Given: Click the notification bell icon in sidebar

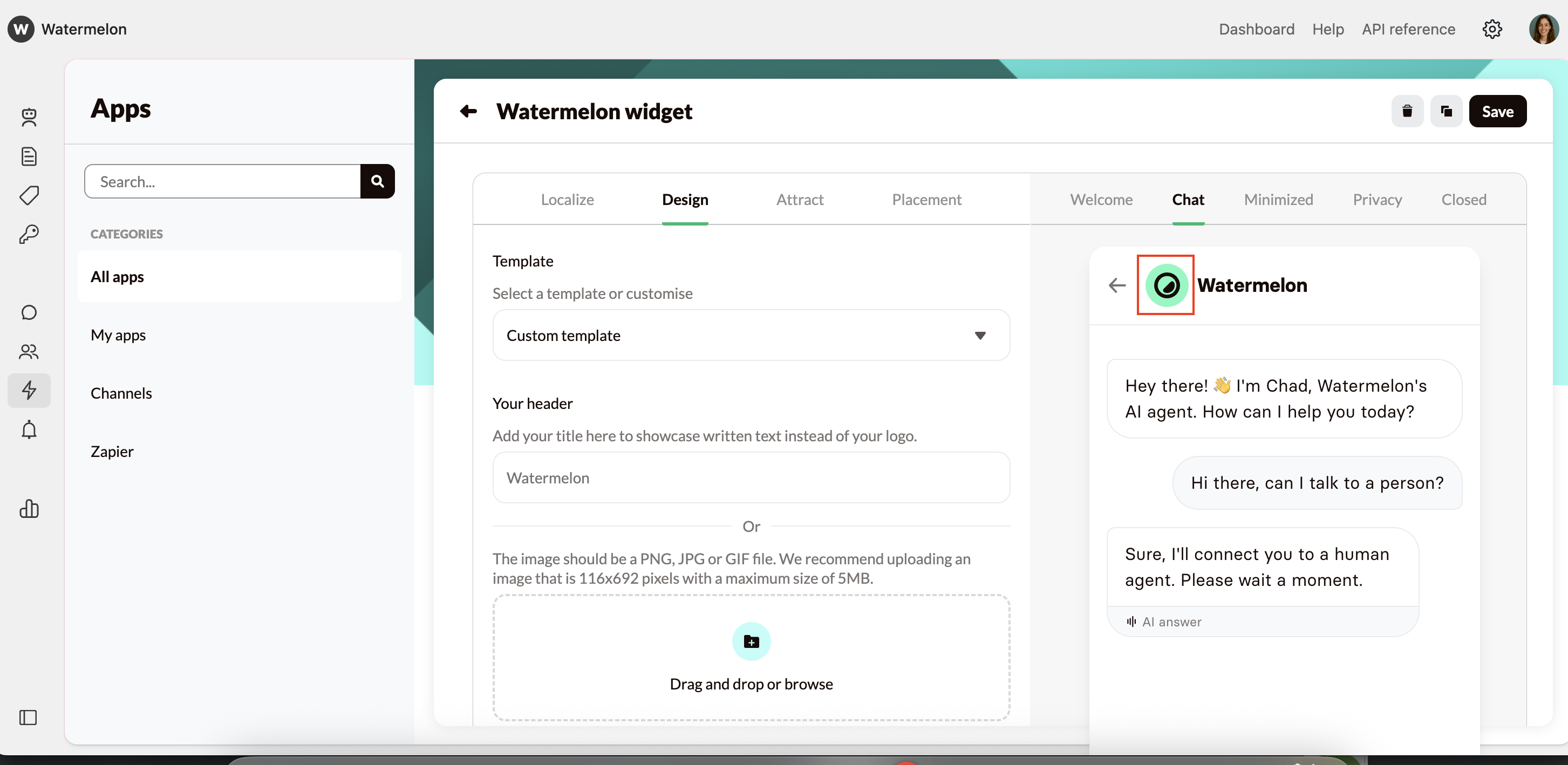Looking at the screenshot, I should click(29, 429).
